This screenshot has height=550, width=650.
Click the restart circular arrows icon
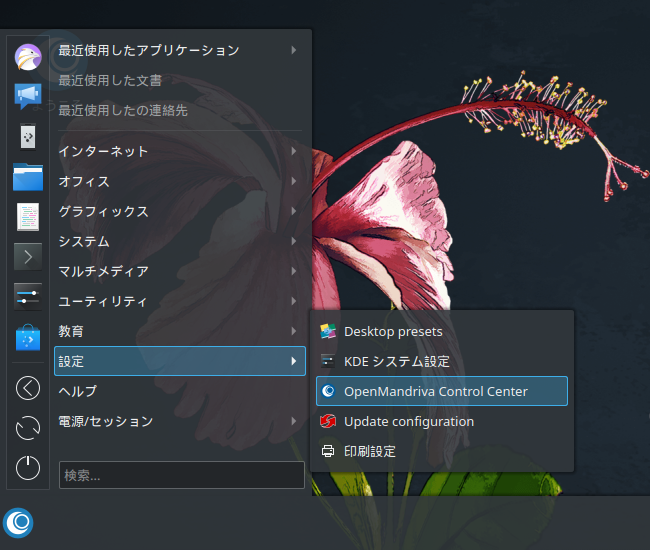coord(28,428)
